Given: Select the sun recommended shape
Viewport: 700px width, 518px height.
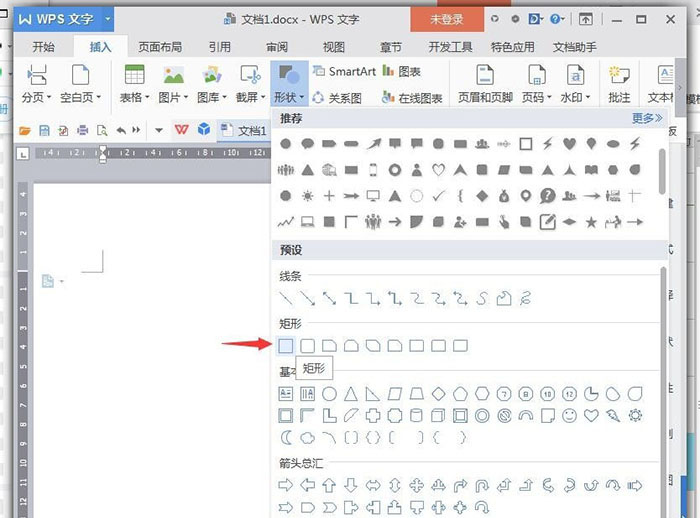Looking at the screenshot, I should (308, 196).
